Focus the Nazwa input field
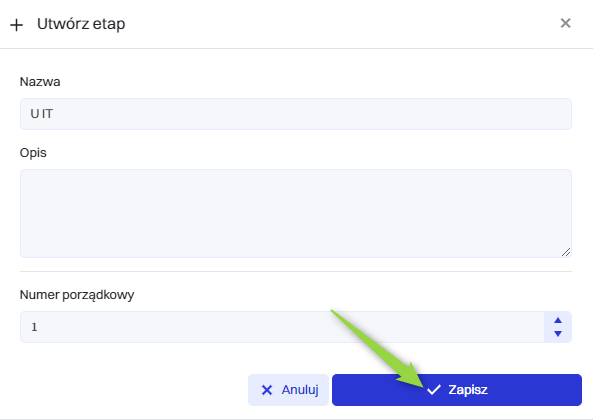593x420 pixels. 296,114
